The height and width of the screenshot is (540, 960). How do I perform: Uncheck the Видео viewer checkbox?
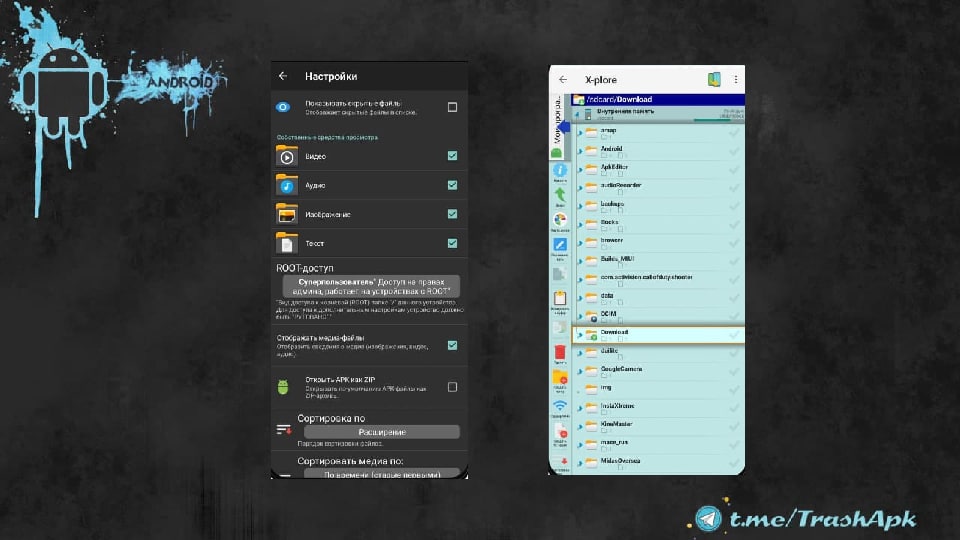pos(452,156)
